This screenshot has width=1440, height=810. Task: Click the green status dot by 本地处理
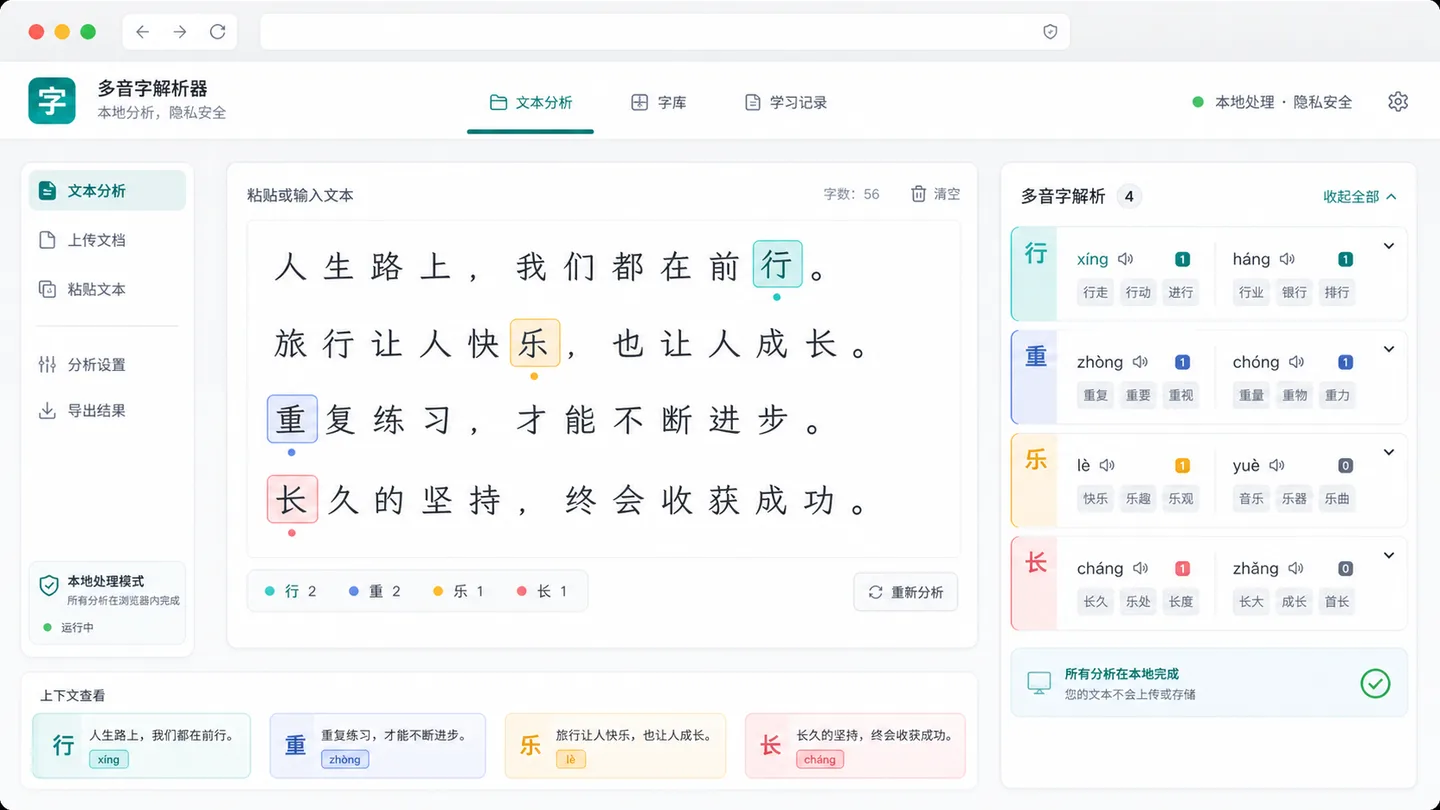1198,102
